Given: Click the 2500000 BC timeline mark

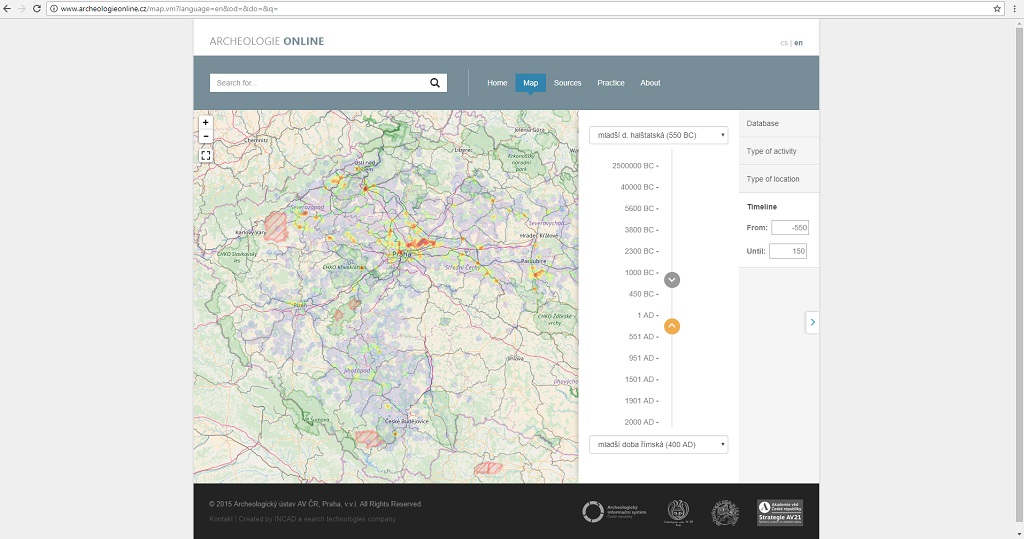Looking at the screenshot, I should [x=635, y=166].
